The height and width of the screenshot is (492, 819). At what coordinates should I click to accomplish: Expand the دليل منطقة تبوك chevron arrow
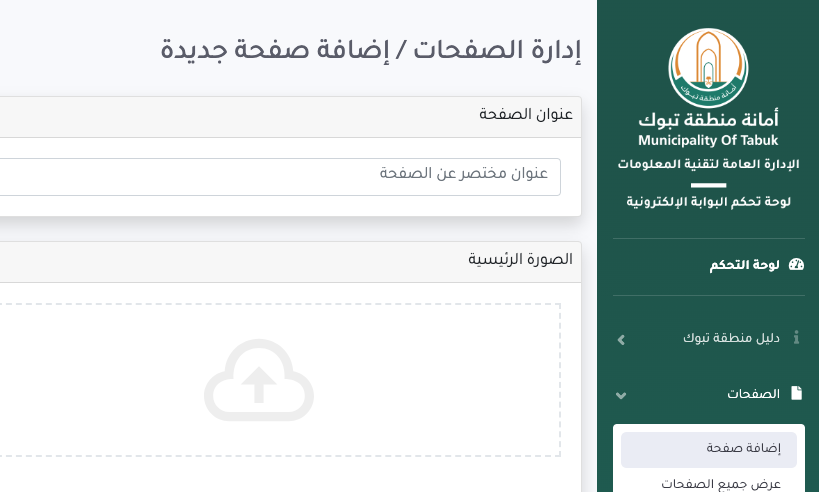click(621, 340)
